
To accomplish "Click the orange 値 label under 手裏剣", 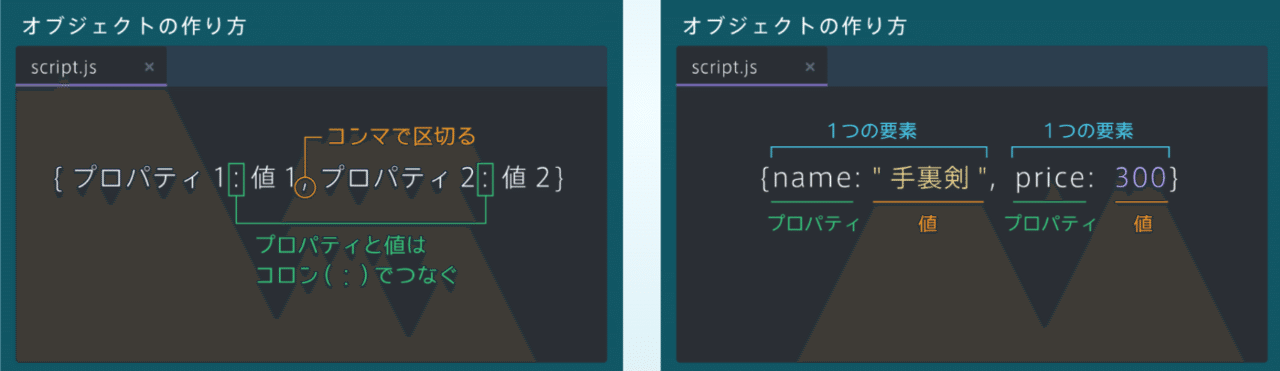I will [927, 224].
